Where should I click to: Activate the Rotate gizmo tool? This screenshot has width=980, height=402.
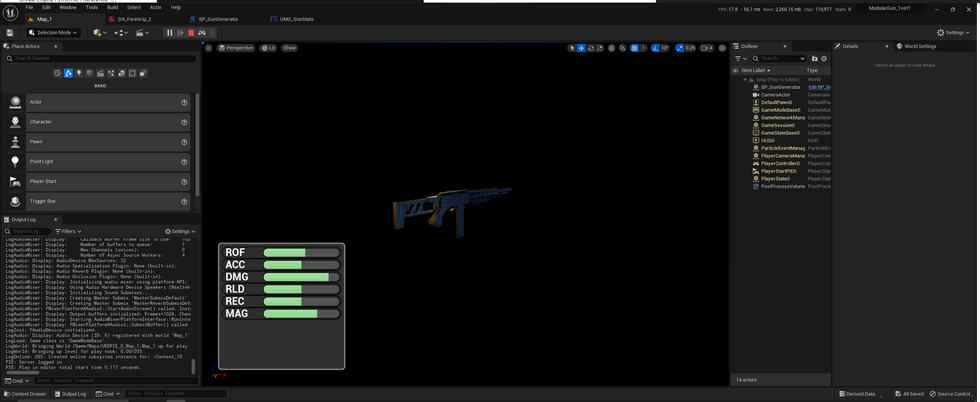point(591,48)
